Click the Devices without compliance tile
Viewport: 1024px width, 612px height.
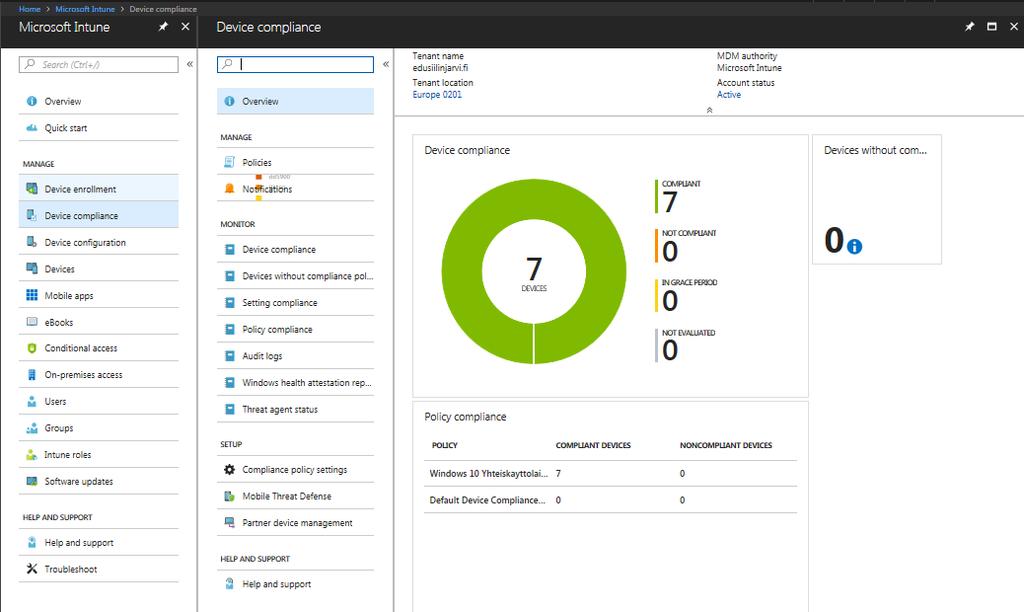click(876, 199)
